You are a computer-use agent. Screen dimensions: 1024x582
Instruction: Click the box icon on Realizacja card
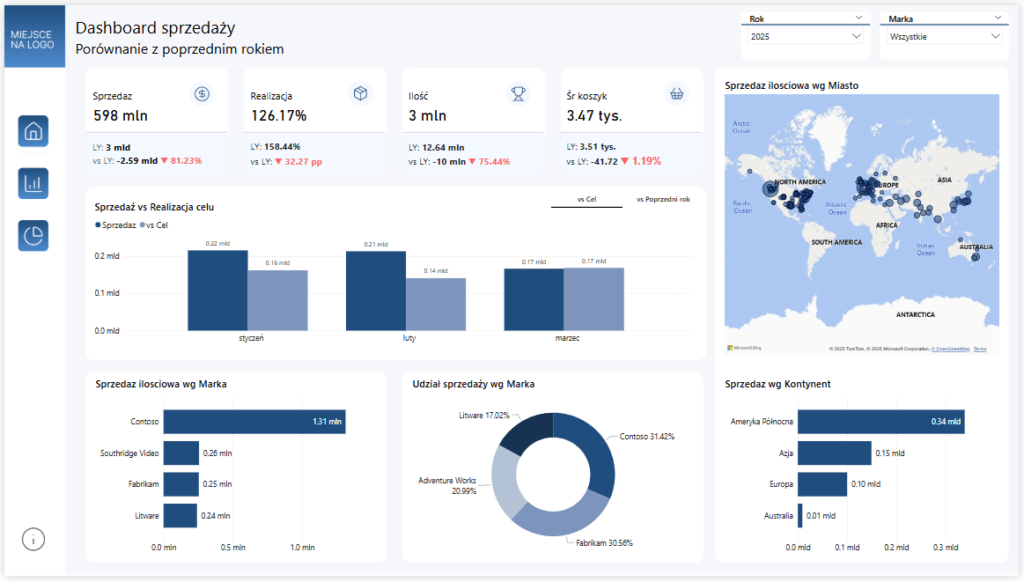pos(360,93)
